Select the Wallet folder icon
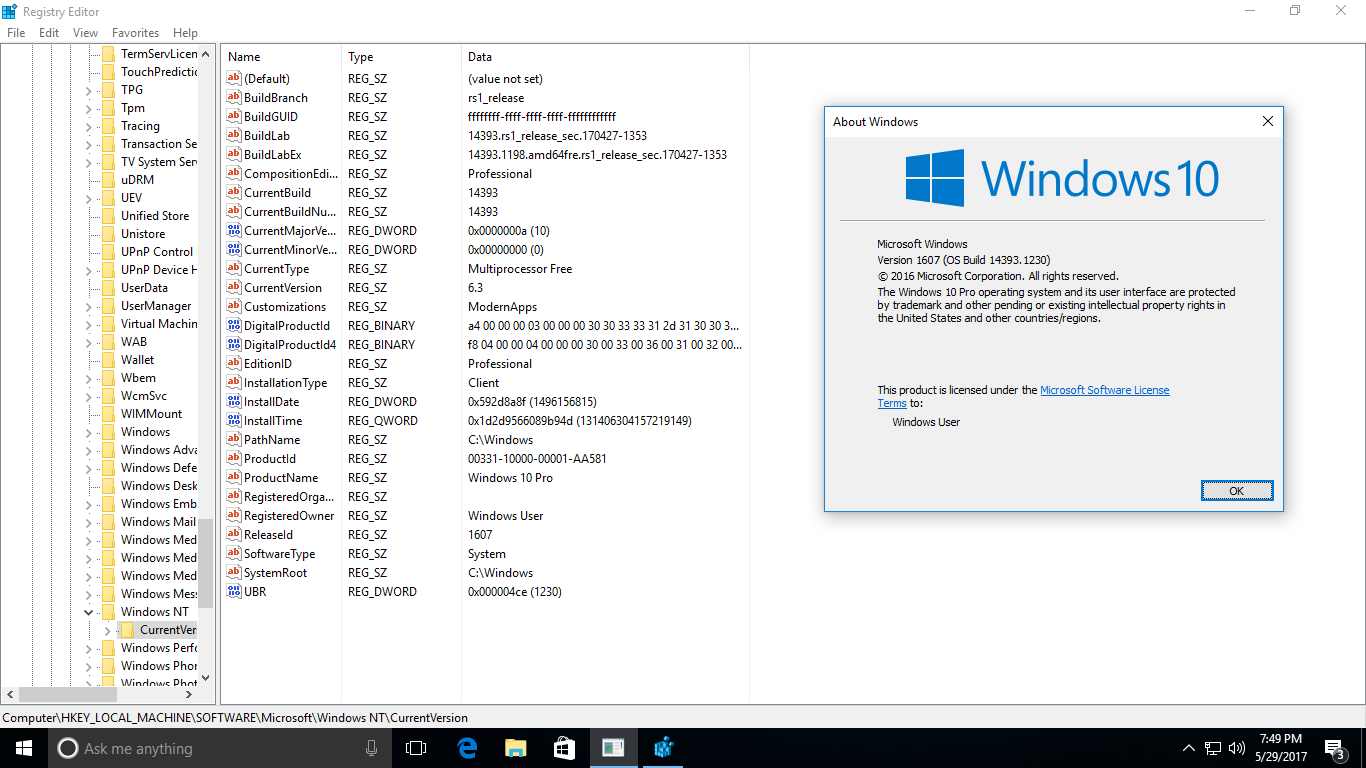Screen dimensions: 1366x768 click(108, 360)
